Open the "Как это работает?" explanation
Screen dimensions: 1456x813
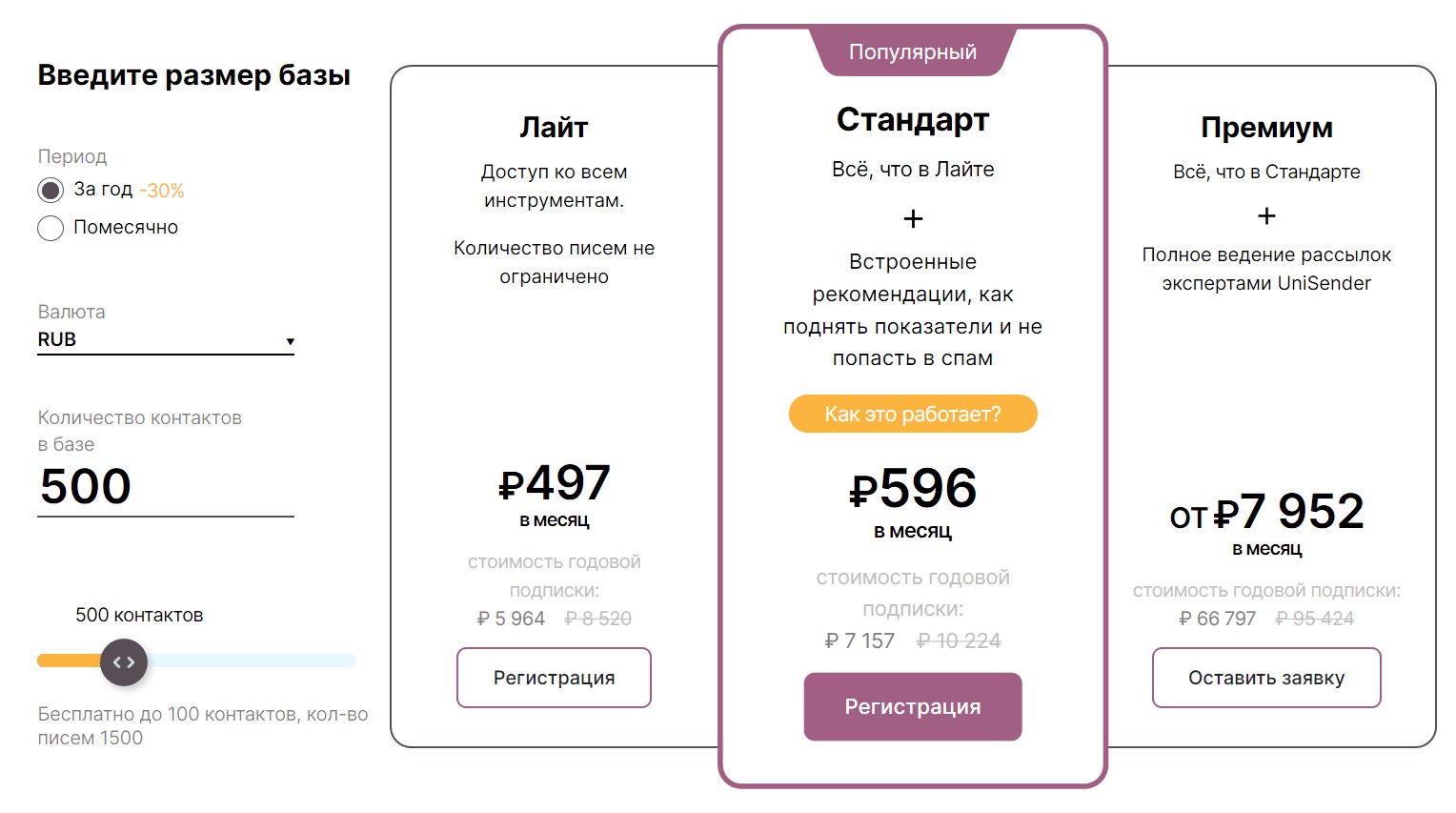(913, 414)
